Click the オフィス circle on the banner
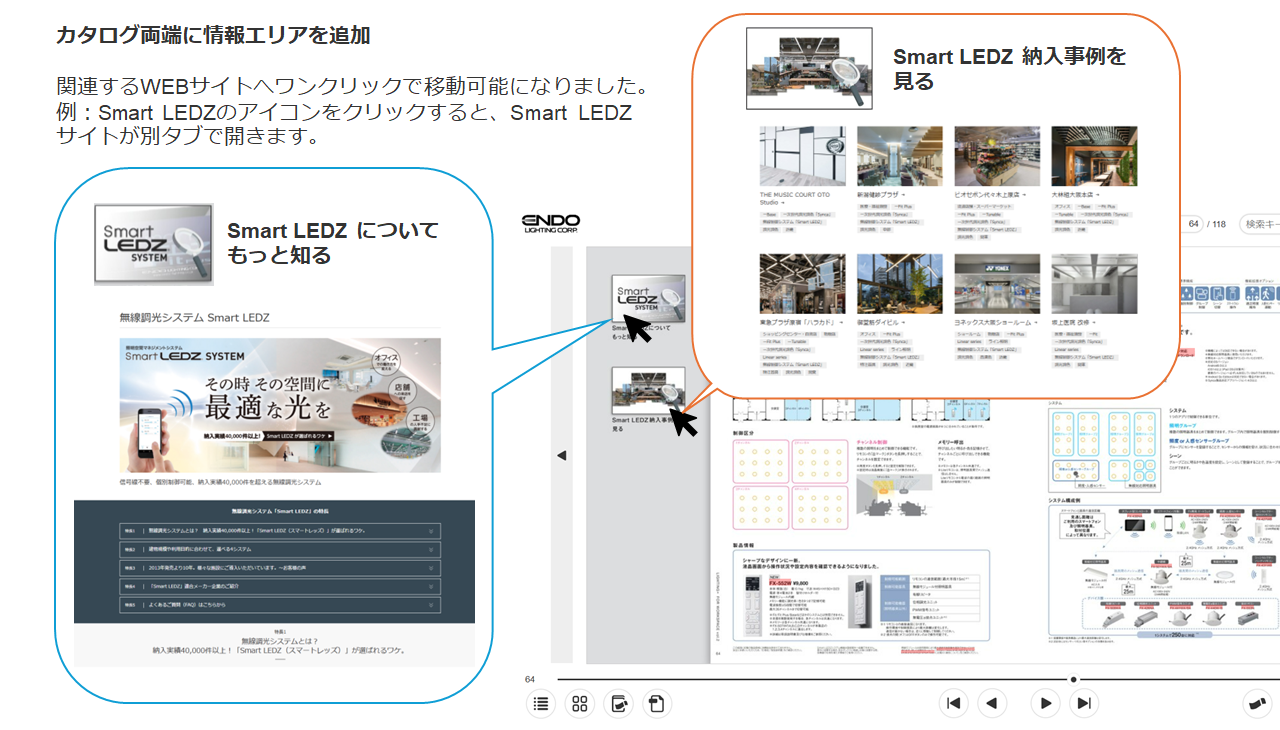 coord(385,360)
